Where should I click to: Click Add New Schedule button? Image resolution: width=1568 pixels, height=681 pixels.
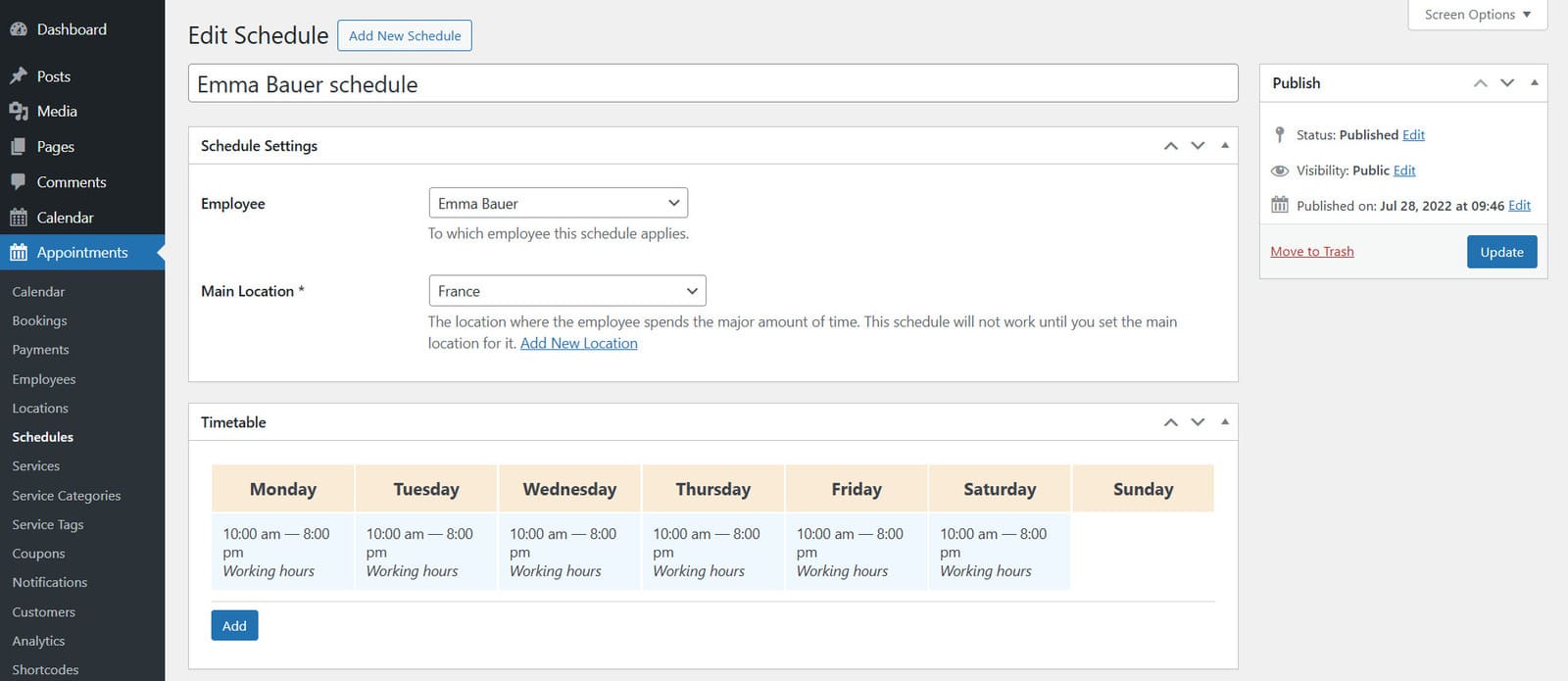[405, 35]
